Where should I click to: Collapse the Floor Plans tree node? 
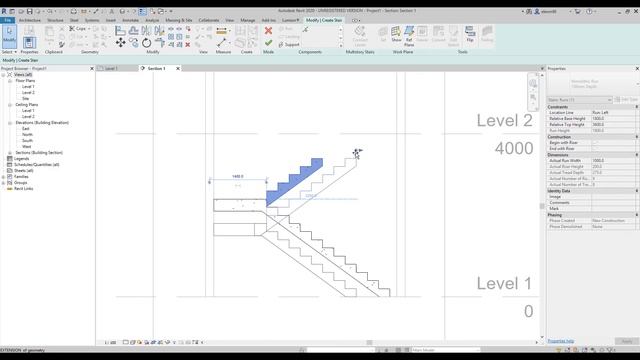[x=10, y=81]
